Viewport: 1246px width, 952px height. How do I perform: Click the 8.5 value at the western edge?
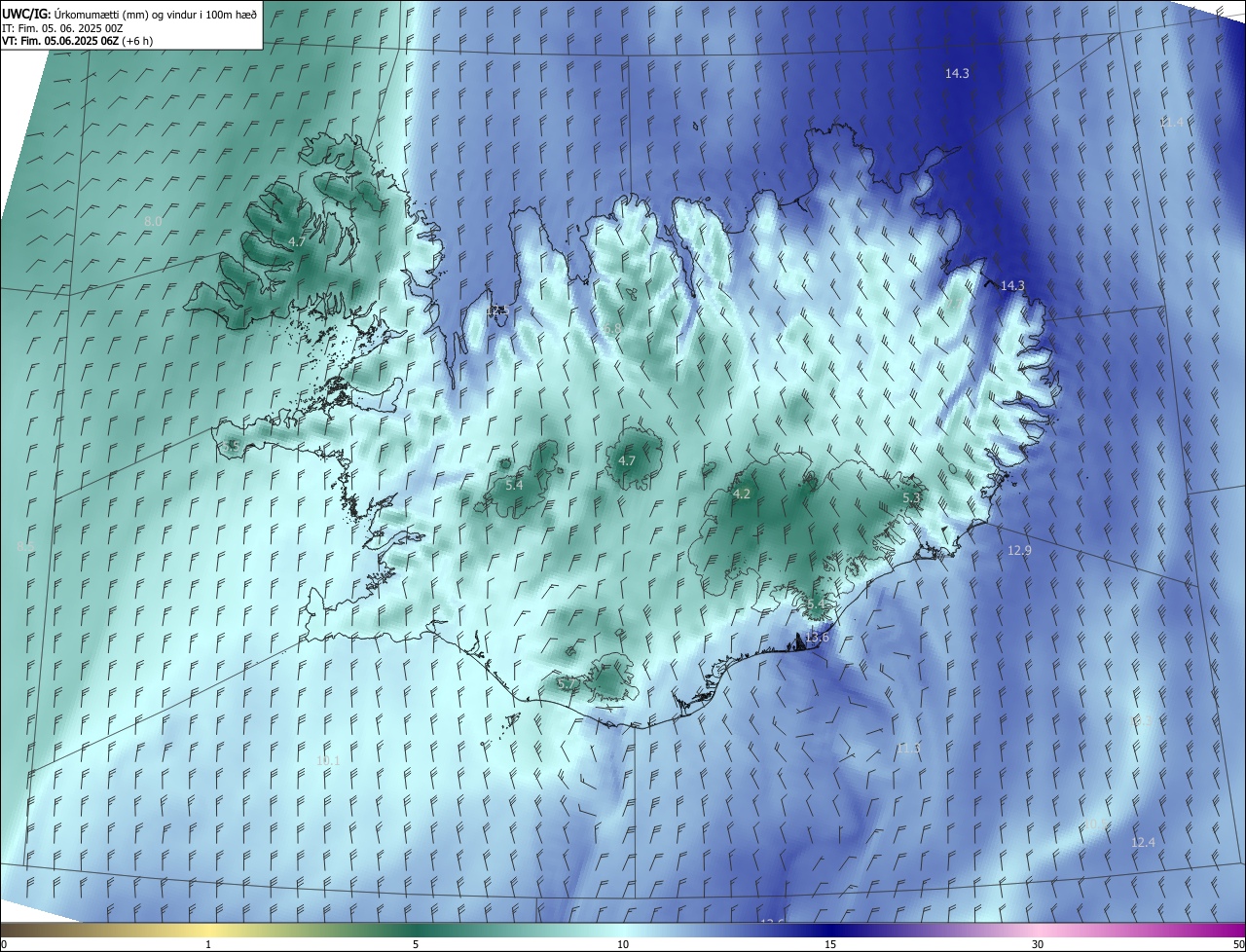point(23,548)
